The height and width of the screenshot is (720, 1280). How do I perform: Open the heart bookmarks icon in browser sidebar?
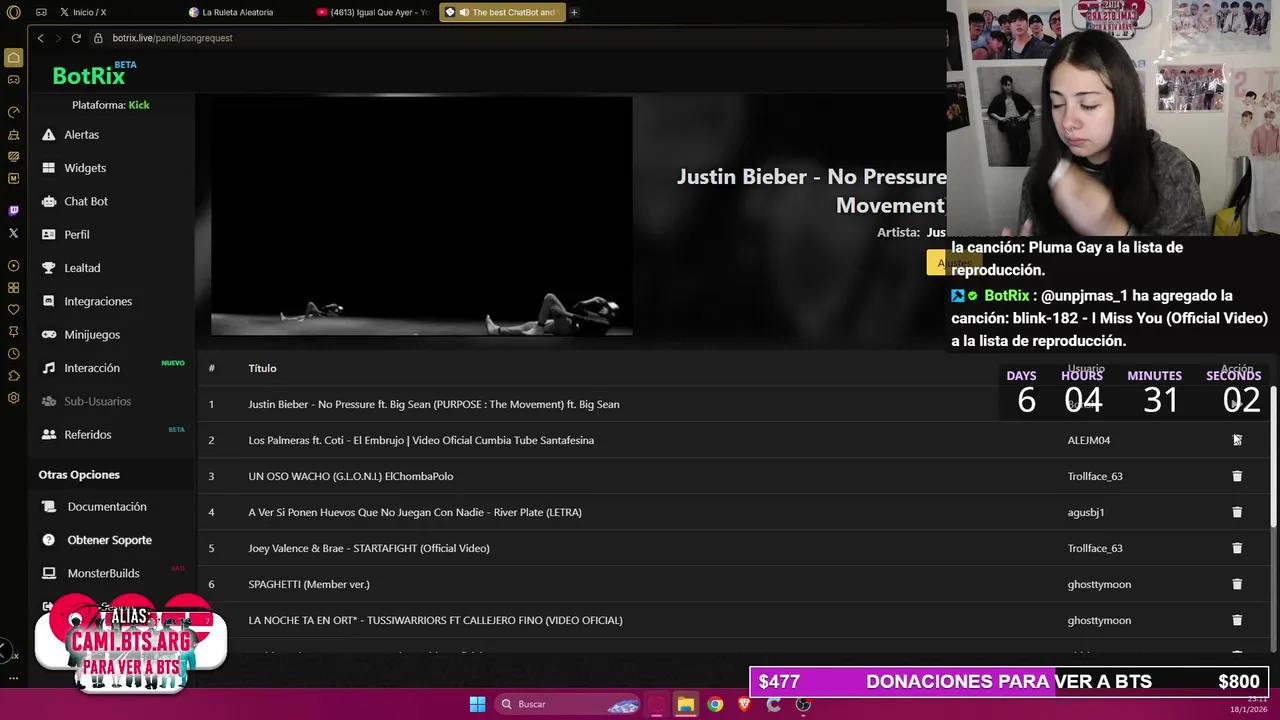[x=13, y=310]
